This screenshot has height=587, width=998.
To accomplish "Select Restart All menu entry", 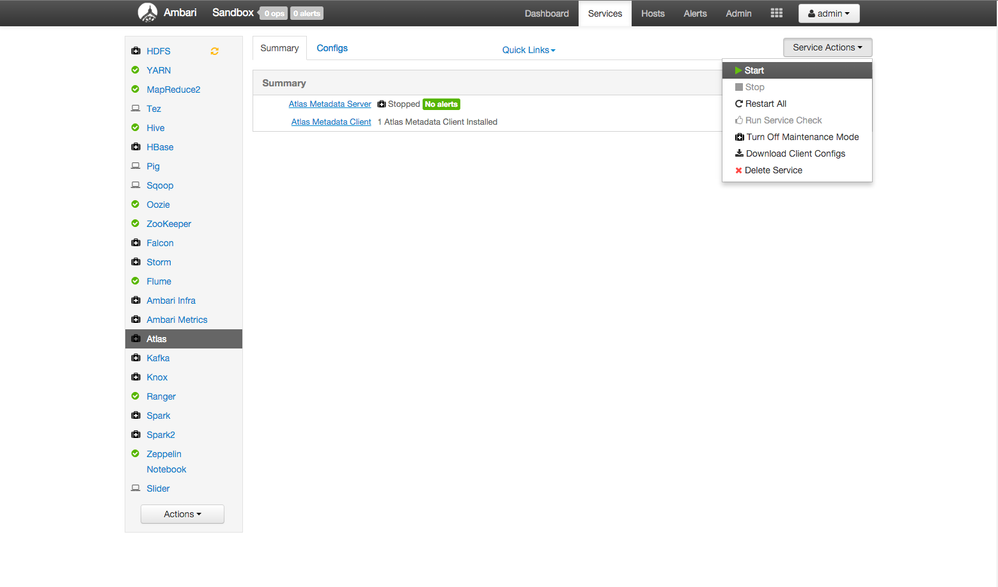I will click(797, 103).
